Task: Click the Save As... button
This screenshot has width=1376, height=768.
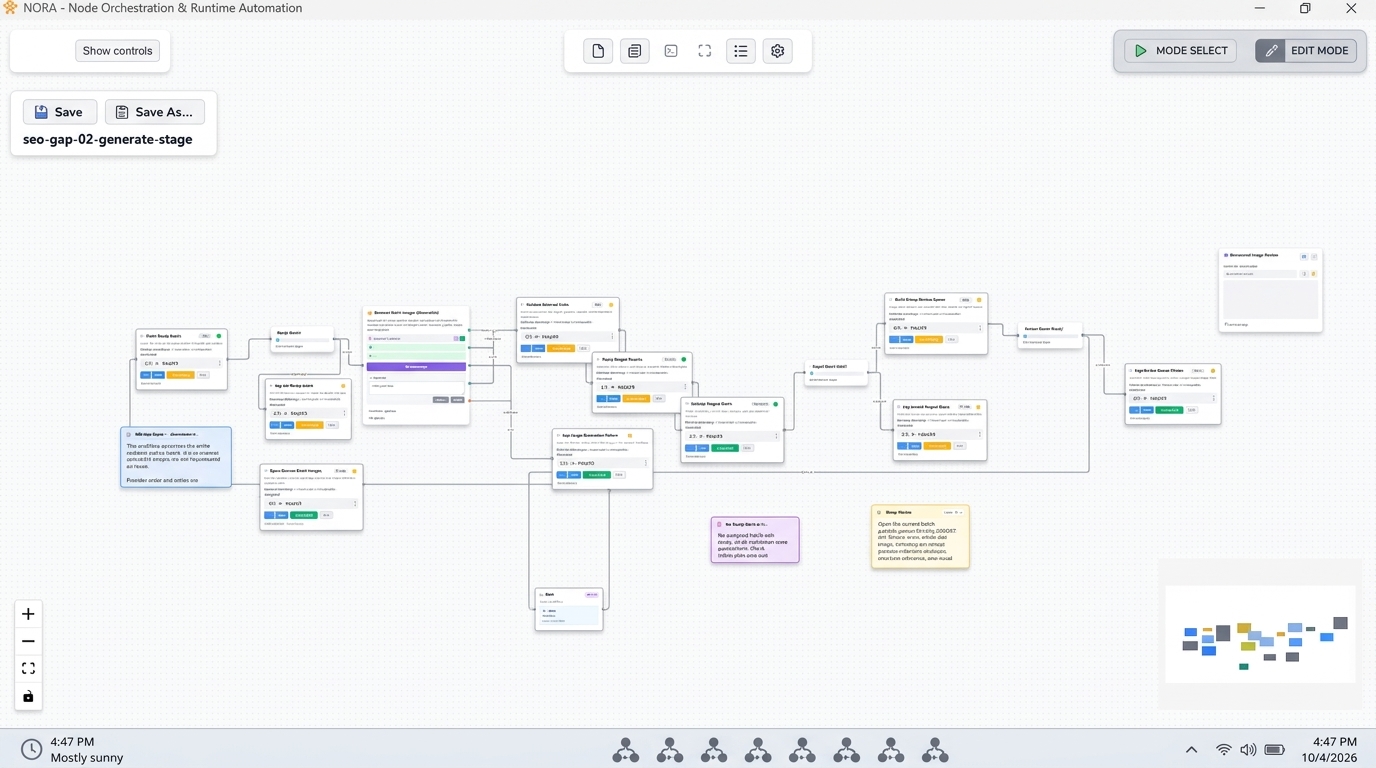Action: click(155, 112)
